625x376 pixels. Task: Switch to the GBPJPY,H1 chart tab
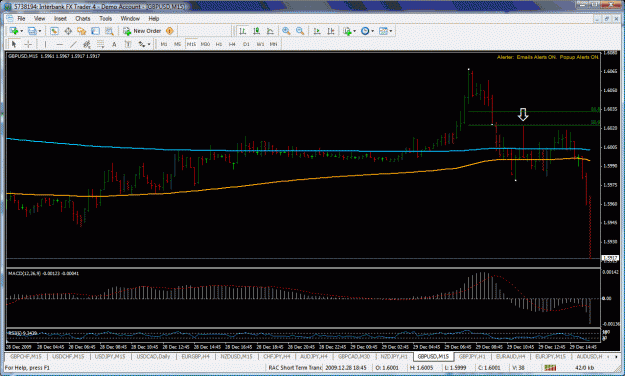click(x=472, y=356)
